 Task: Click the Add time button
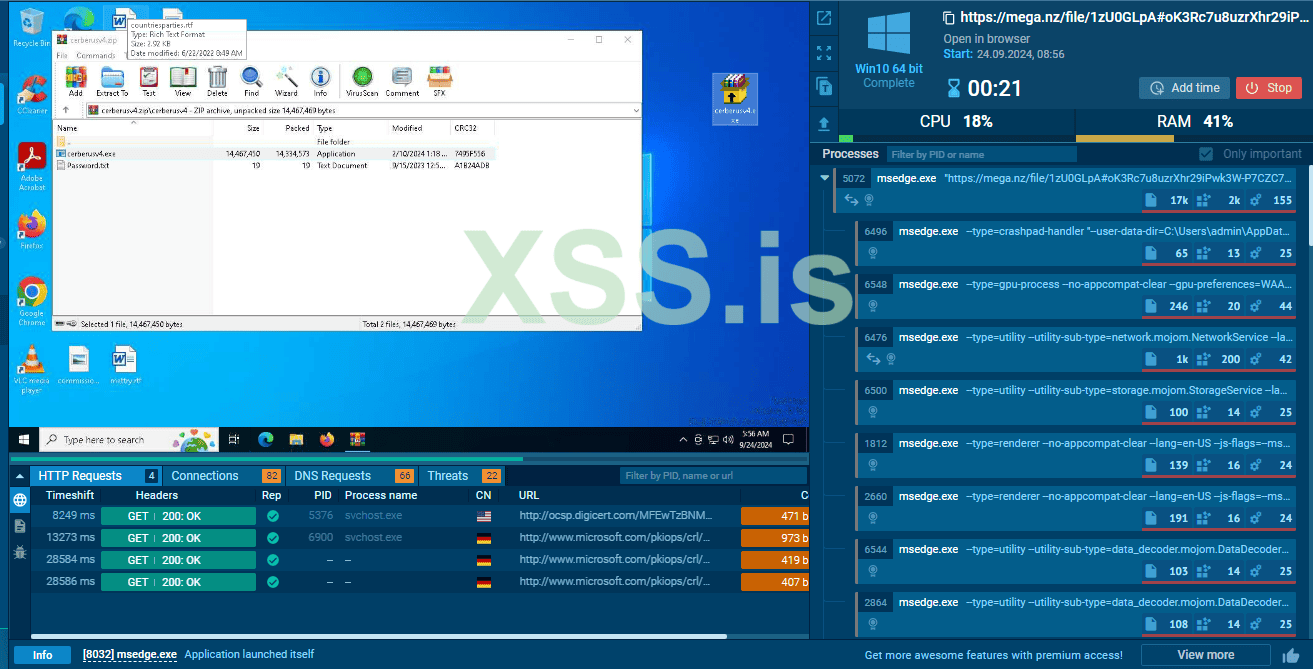(1184, 88)
